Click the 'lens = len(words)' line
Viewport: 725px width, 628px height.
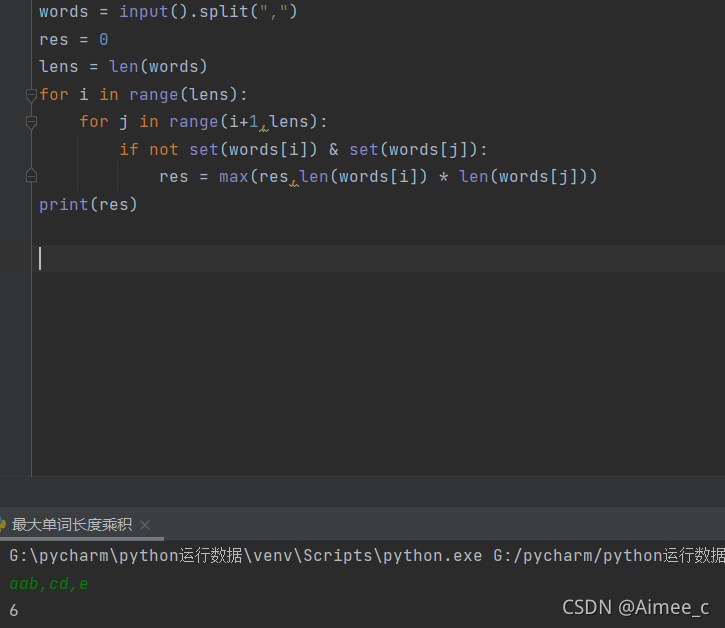[x=123, y=67]
